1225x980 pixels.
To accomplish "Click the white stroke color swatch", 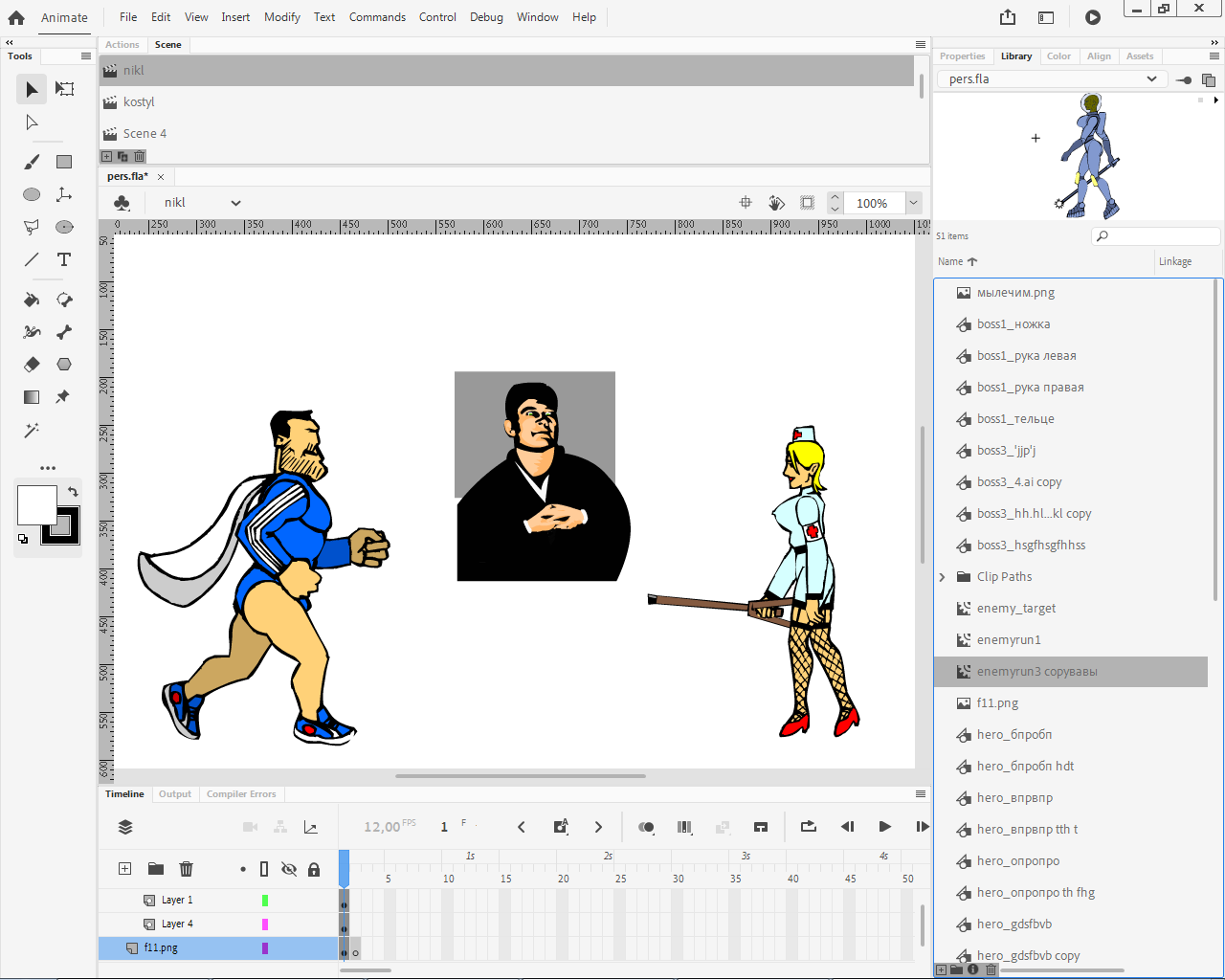I will pyautogui.click(x=36, y=504).
